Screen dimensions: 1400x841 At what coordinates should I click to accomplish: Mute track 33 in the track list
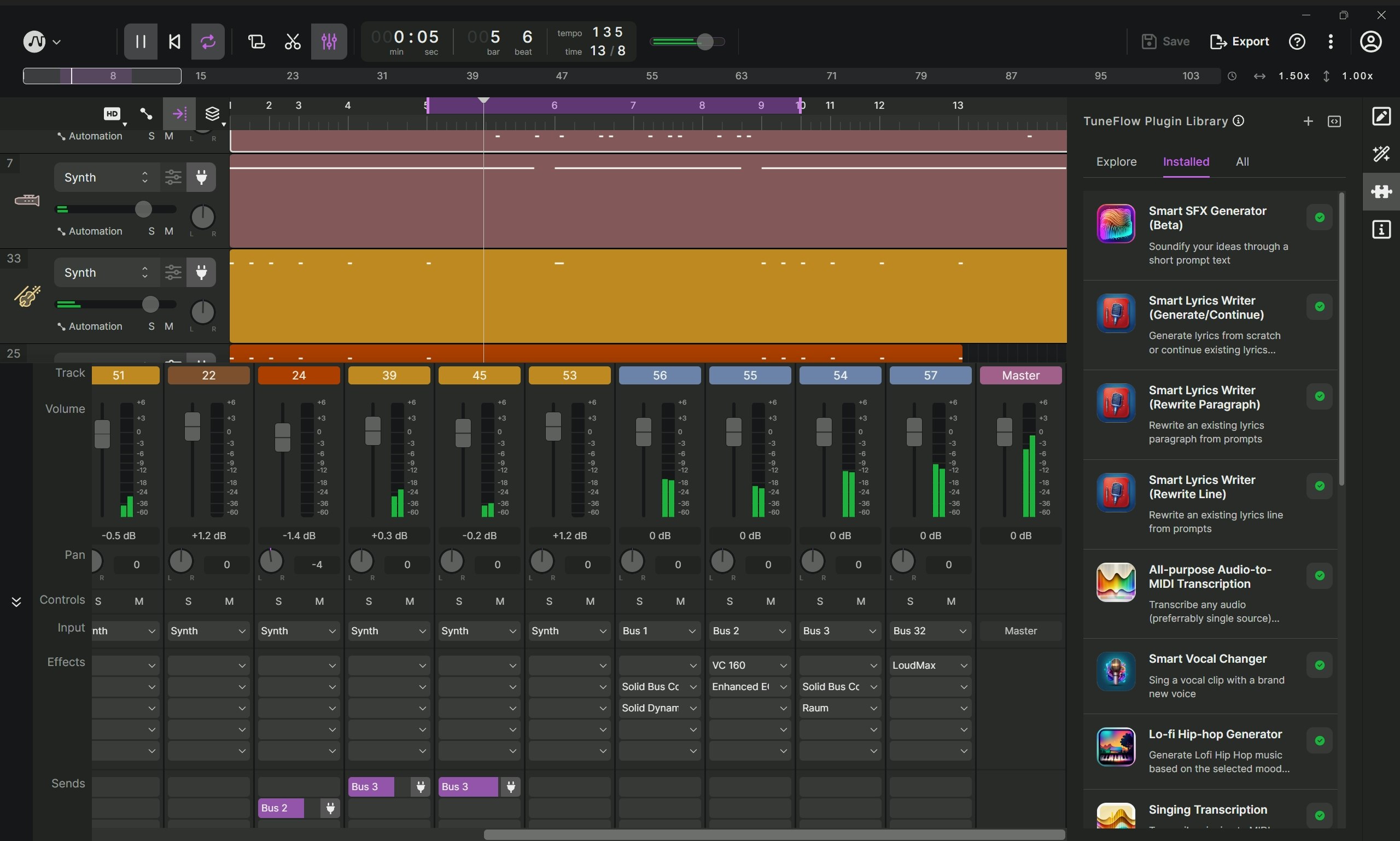pyautogui.click(x=169, y=326)
